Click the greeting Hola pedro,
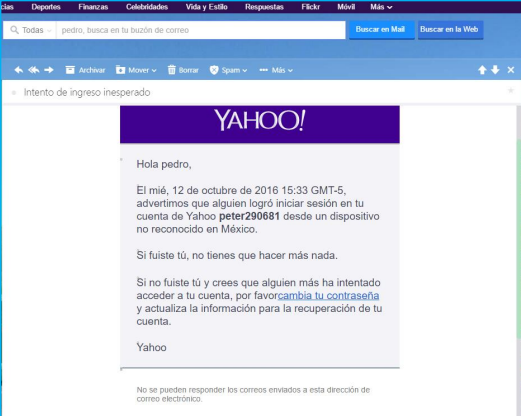This screenshot has height=416, width=521. [x=164, y=164]
